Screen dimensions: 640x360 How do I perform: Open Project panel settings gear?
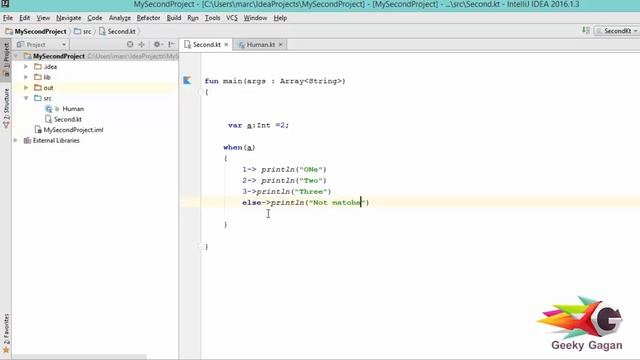(x=158, y=44)
